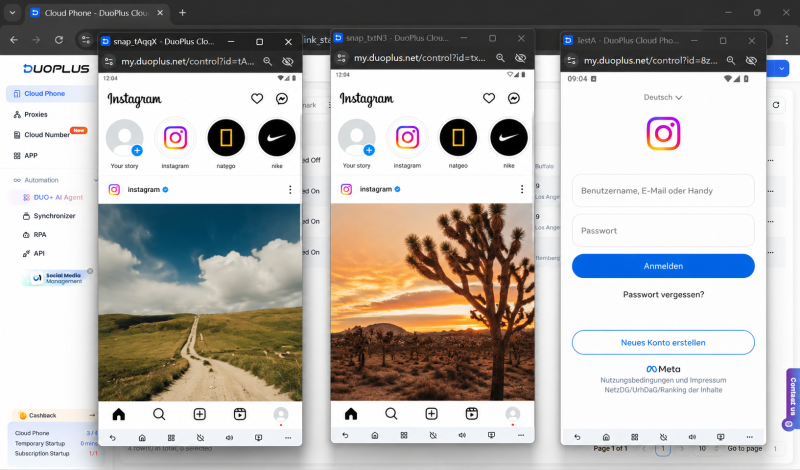Toggle crossed-eye icon in TestA address bar
The width and height of the screenshot is (800, 470).
751,61
